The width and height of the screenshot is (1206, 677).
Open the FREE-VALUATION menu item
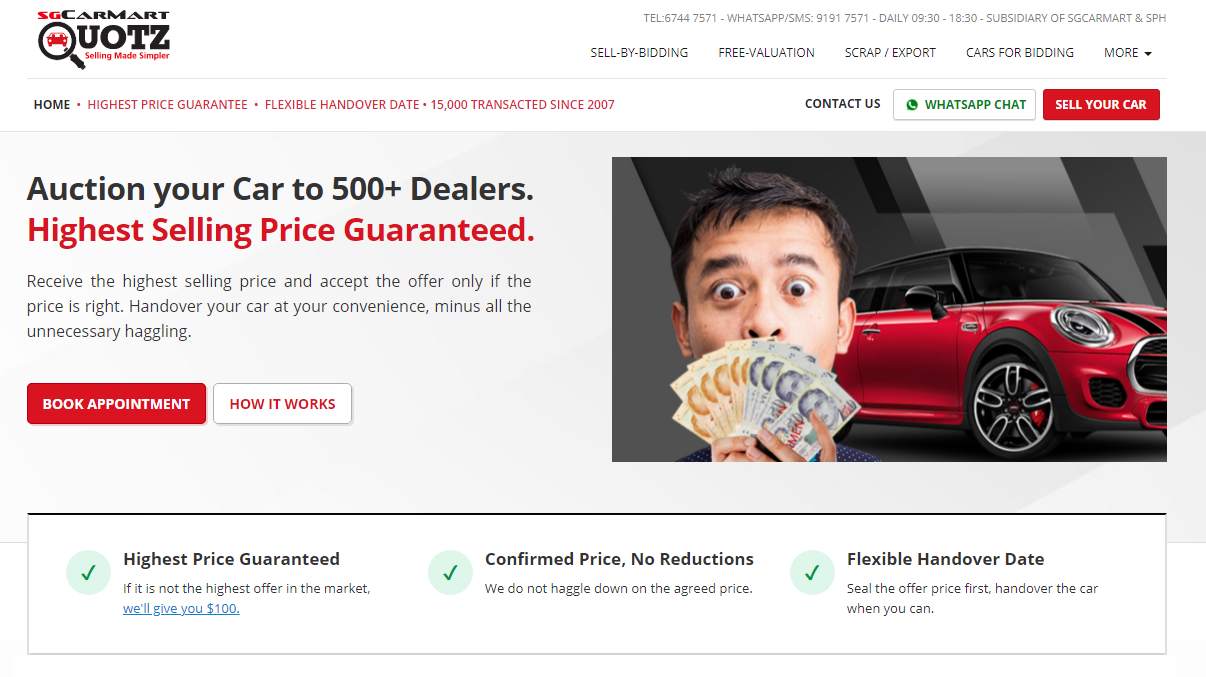[x=766, y=53]
